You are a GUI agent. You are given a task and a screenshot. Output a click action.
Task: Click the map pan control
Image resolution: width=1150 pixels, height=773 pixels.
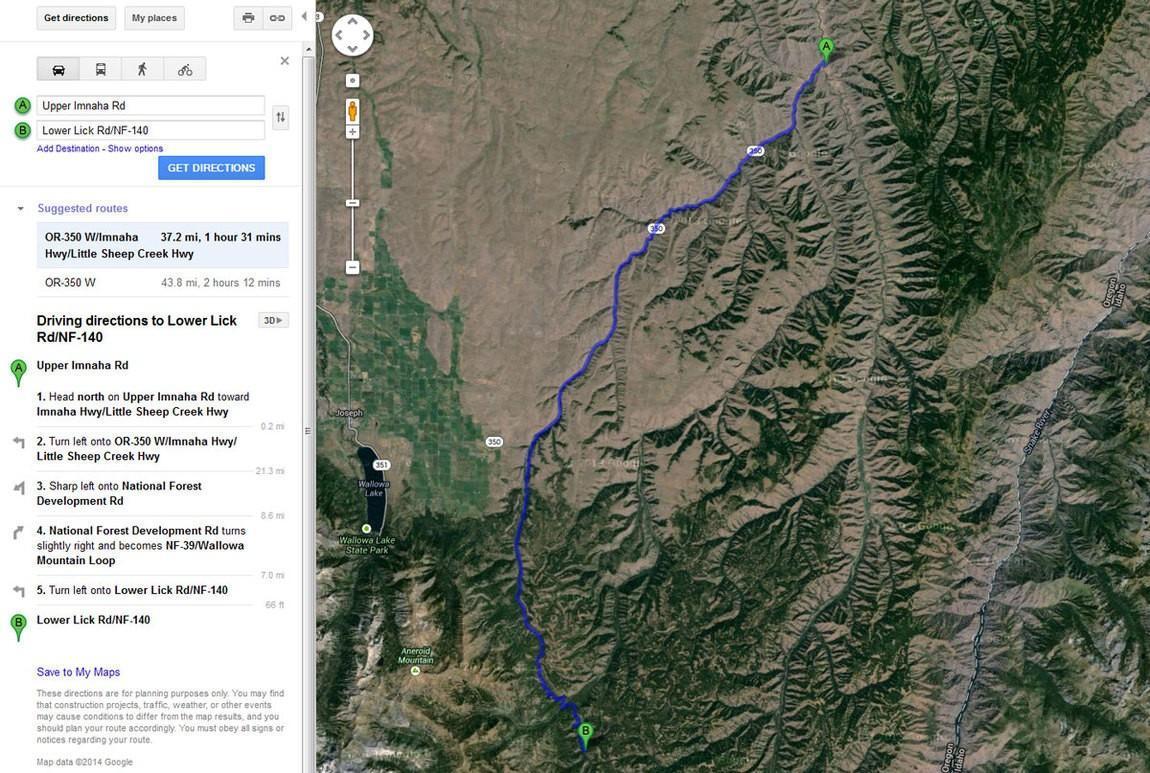click(352, 34)
